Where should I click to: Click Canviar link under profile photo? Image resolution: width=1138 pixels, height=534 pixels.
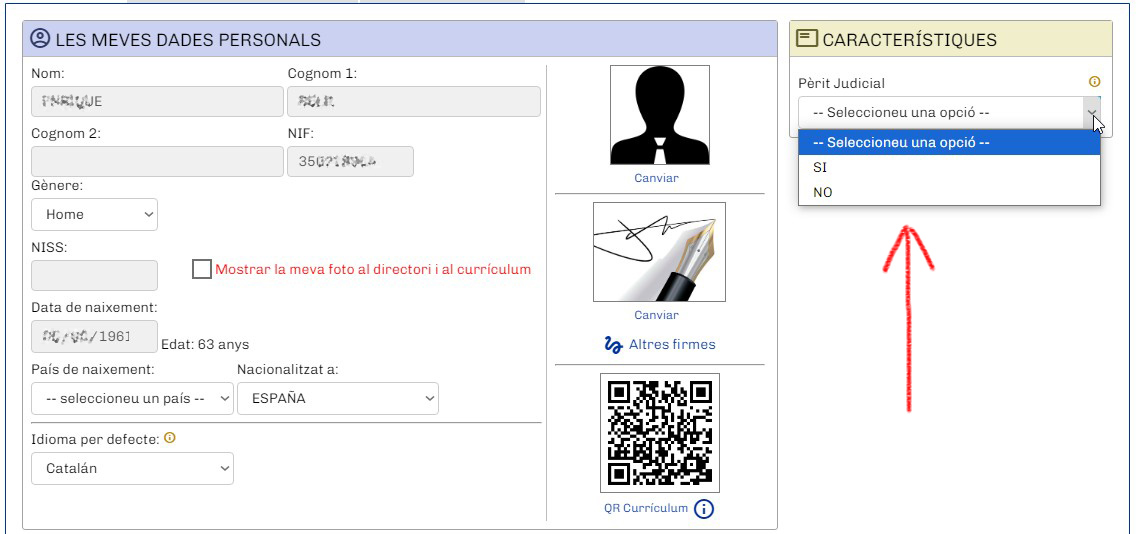point(656,178)
